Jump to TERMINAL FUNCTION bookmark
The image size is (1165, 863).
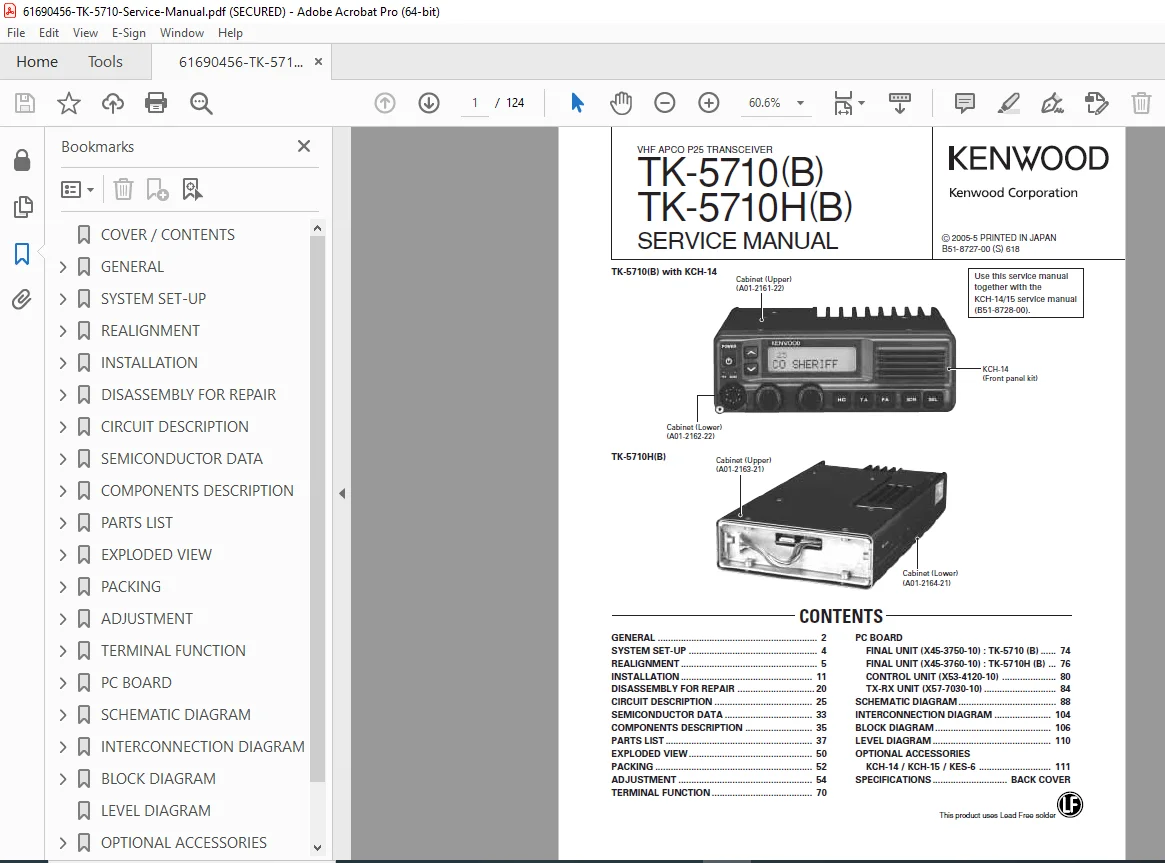pos(173,651)
